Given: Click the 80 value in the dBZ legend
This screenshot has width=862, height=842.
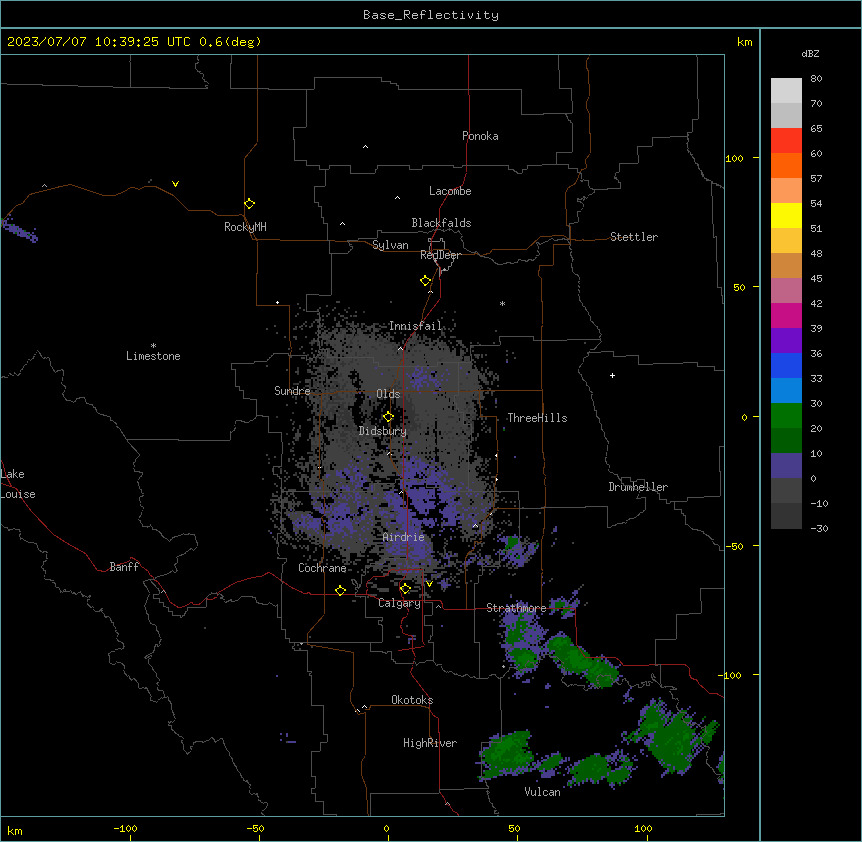Looking at the screenshot, I should click(816, 79).
